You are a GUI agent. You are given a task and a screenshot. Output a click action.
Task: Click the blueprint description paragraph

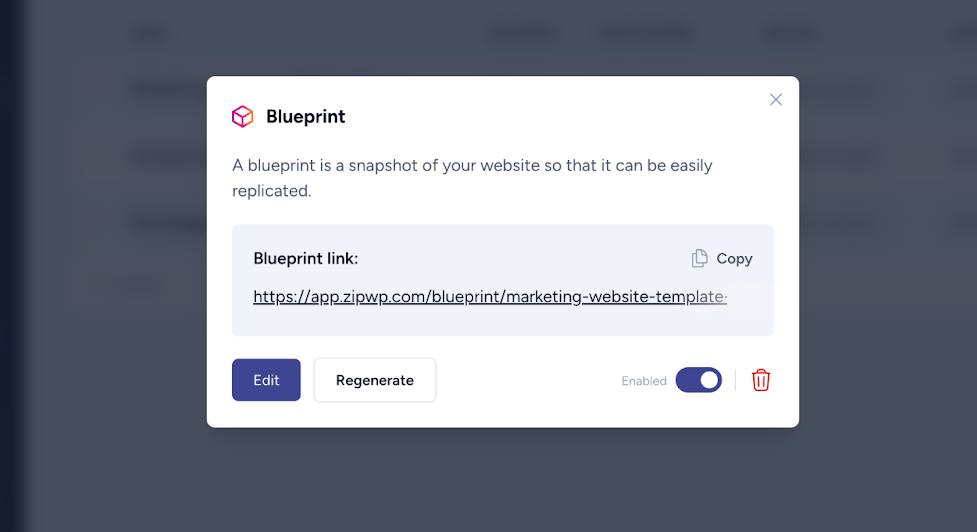click(x=472, y=178)
